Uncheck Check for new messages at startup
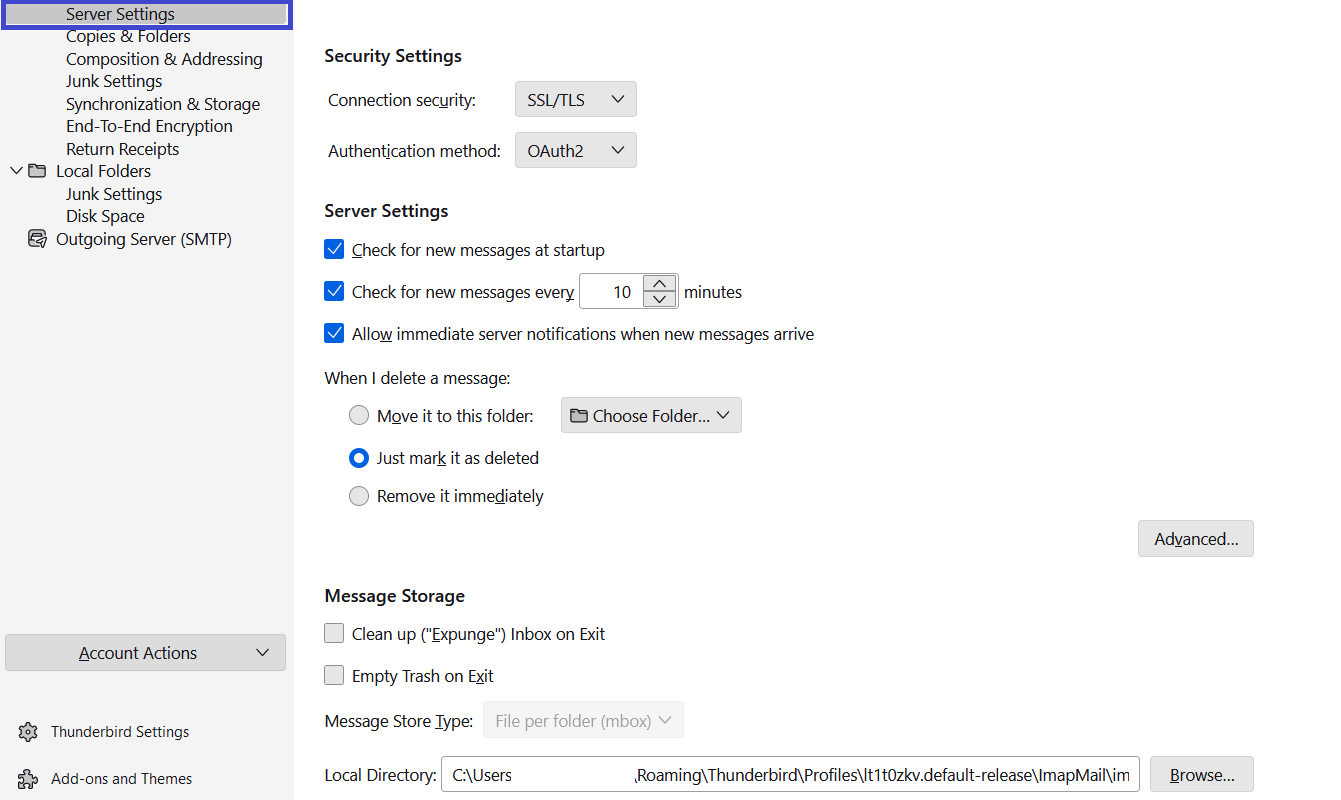The image size is (1341, 800). 334,249
